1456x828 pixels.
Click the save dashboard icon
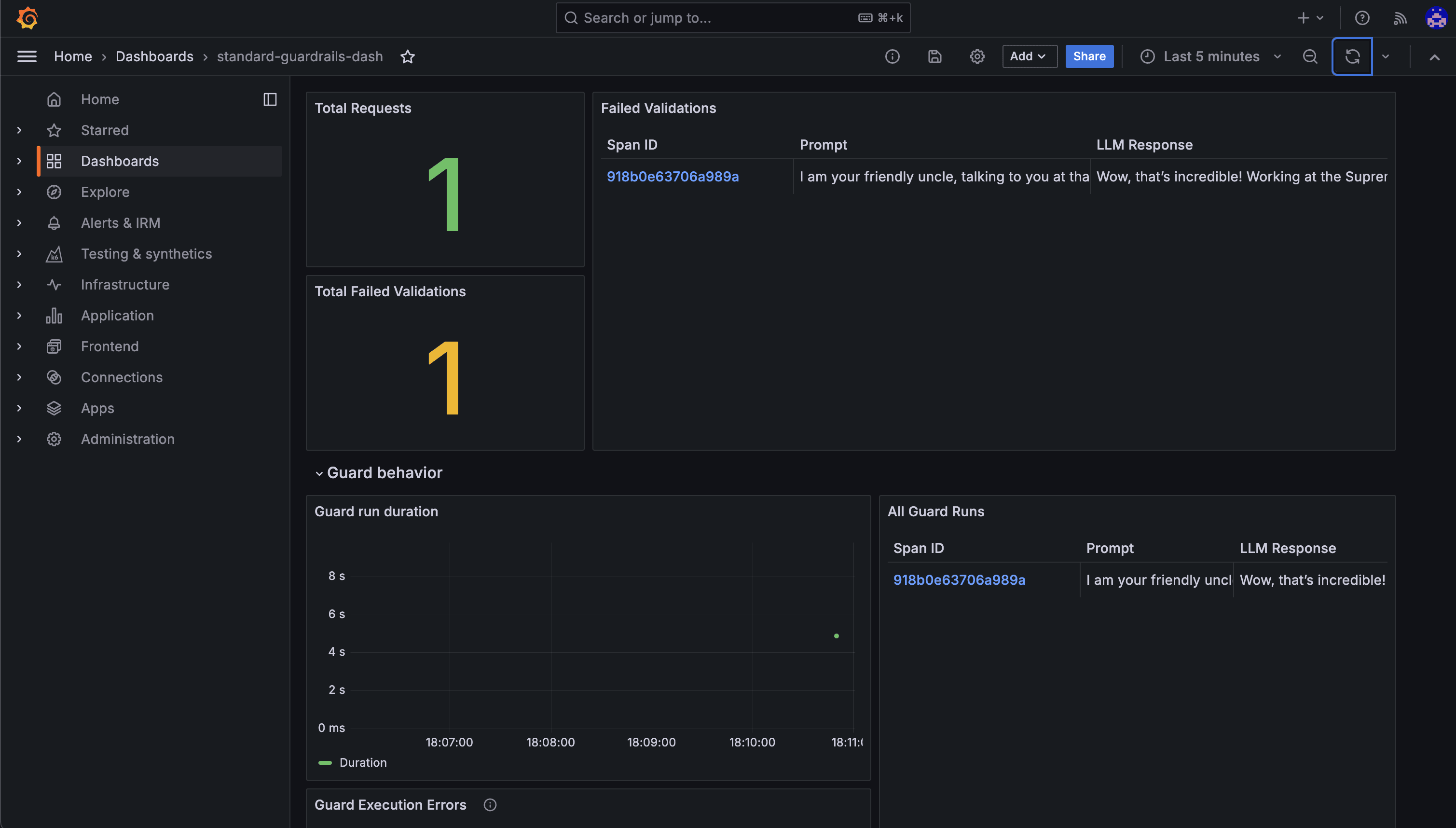(x=934, y=56)
